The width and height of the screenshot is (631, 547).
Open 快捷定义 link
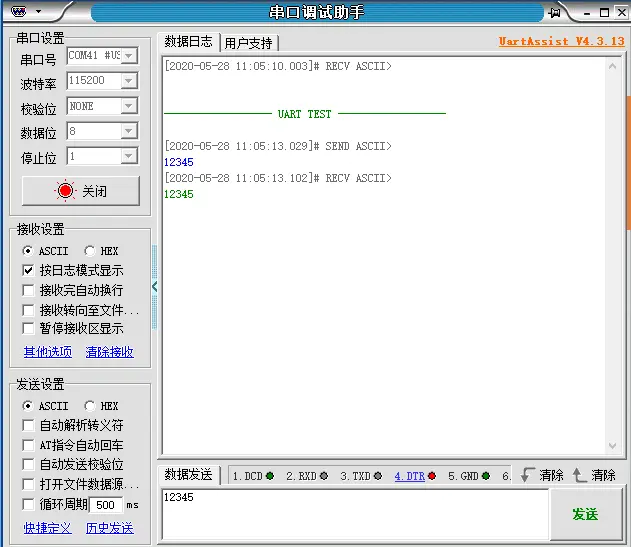point(47,528)
